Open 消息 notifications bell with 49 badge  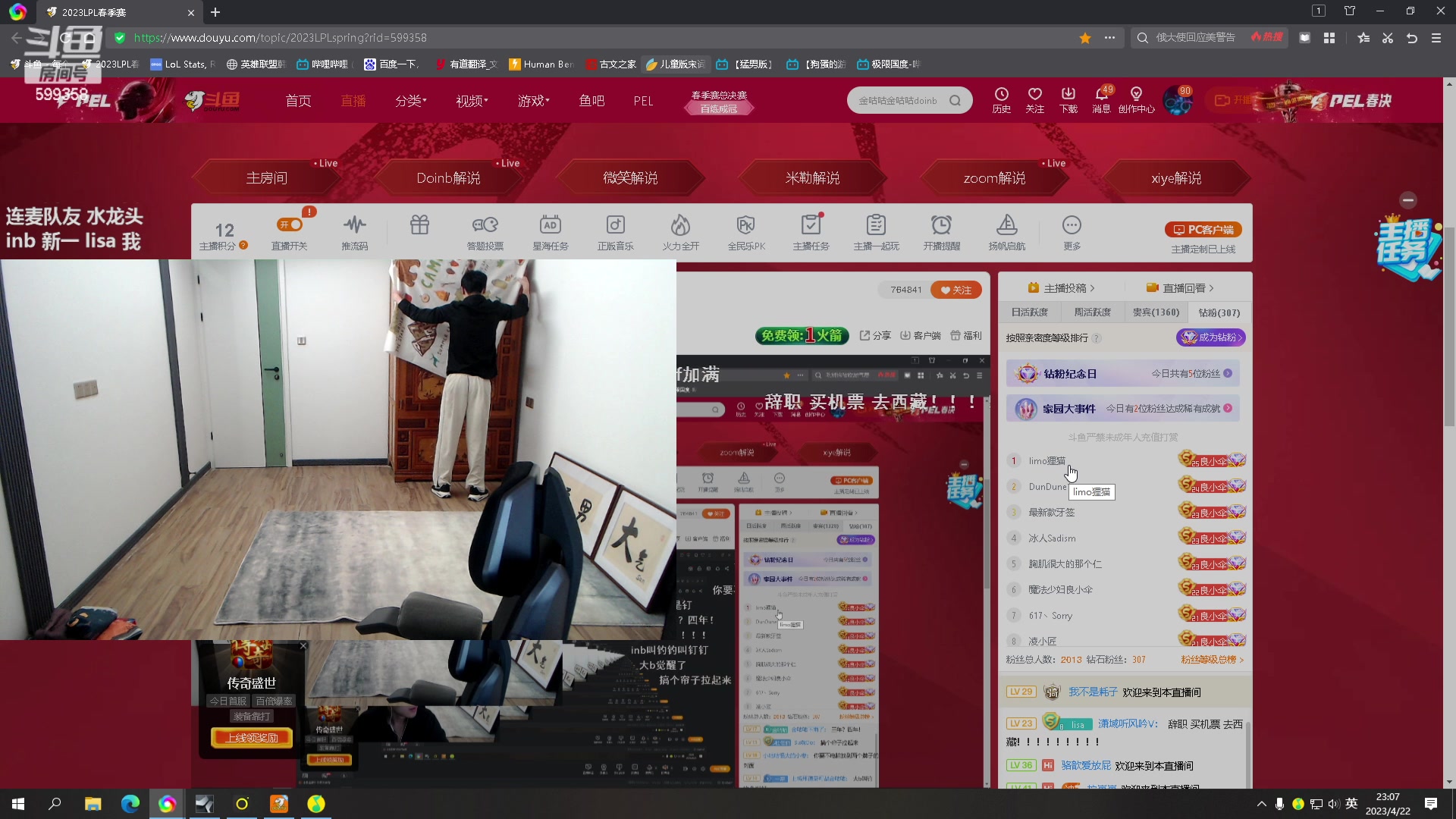pos(1101,99)
